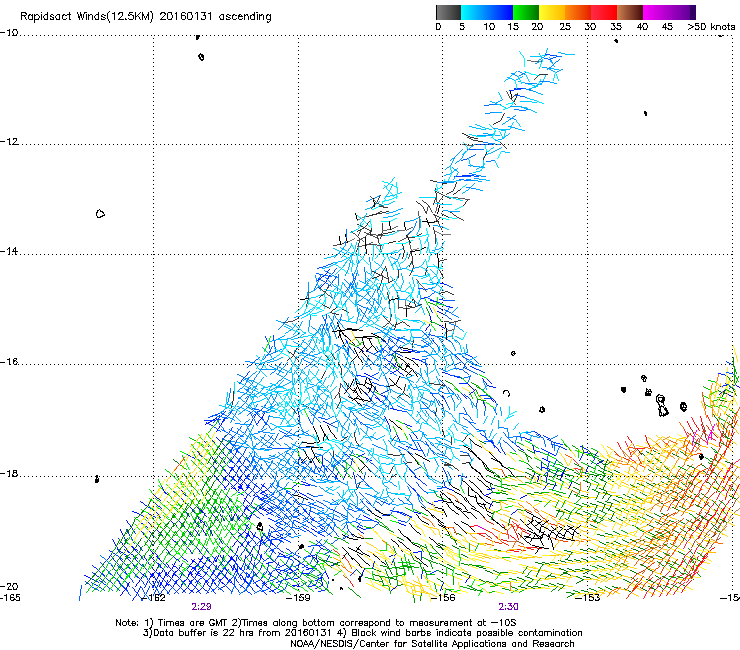This screenshot has height=650, width=740.
Task: Click the '-165' longitude label at bottom-left corner
Action: tap(10, 598)
